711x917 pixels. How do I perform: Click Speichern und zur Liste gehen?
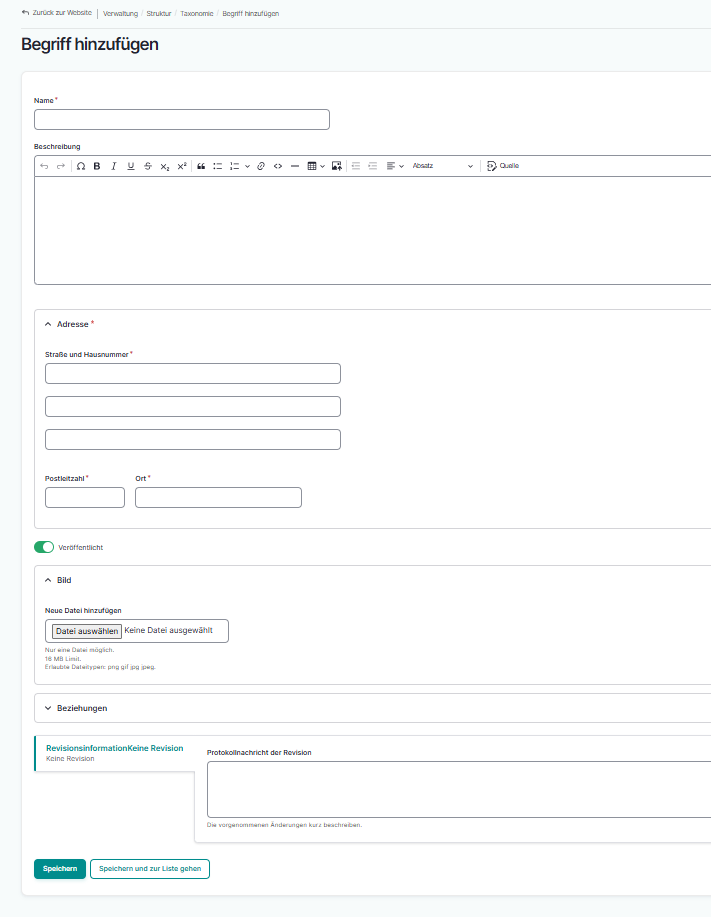click(150, 869)
